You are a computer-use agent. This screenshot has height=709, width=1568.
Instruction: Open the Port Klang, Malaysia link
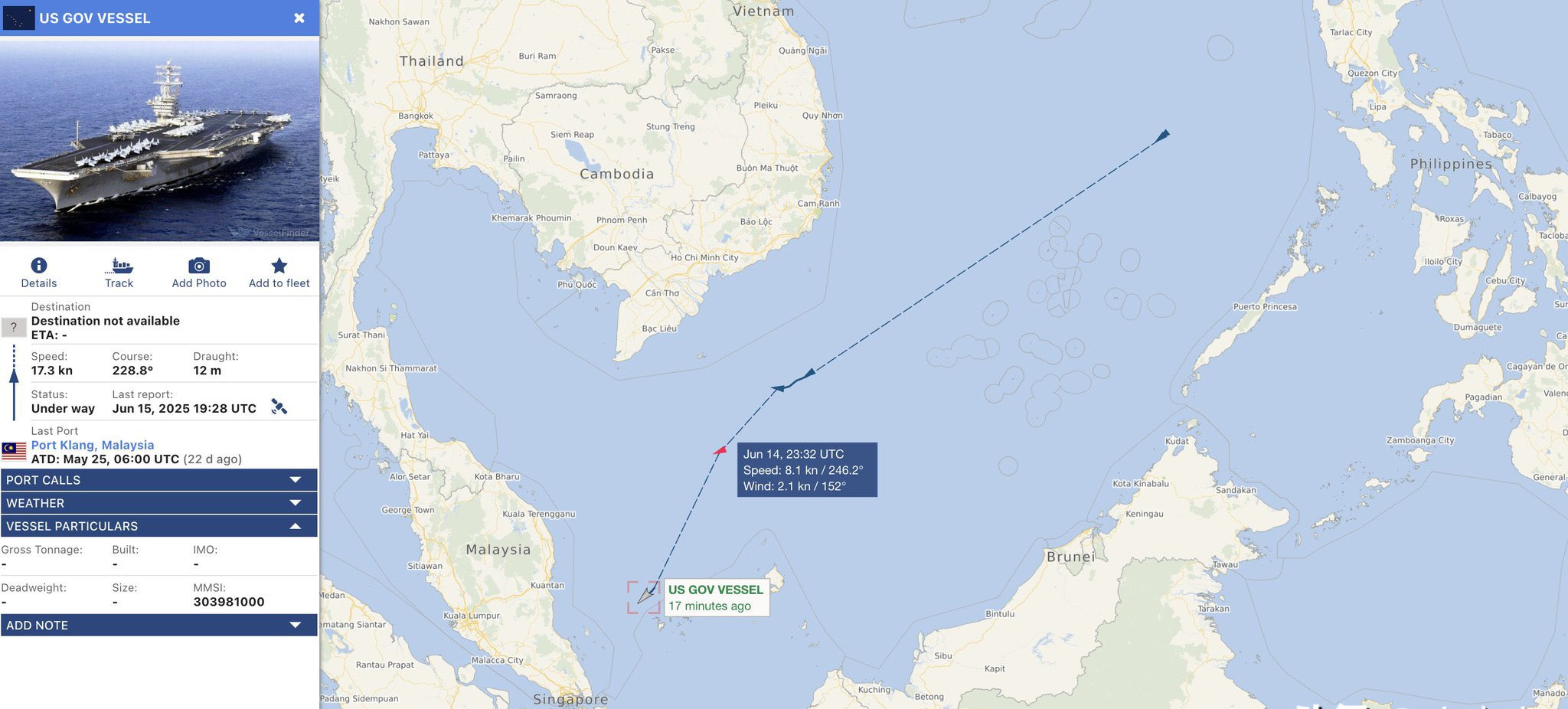tap(93, 445)
